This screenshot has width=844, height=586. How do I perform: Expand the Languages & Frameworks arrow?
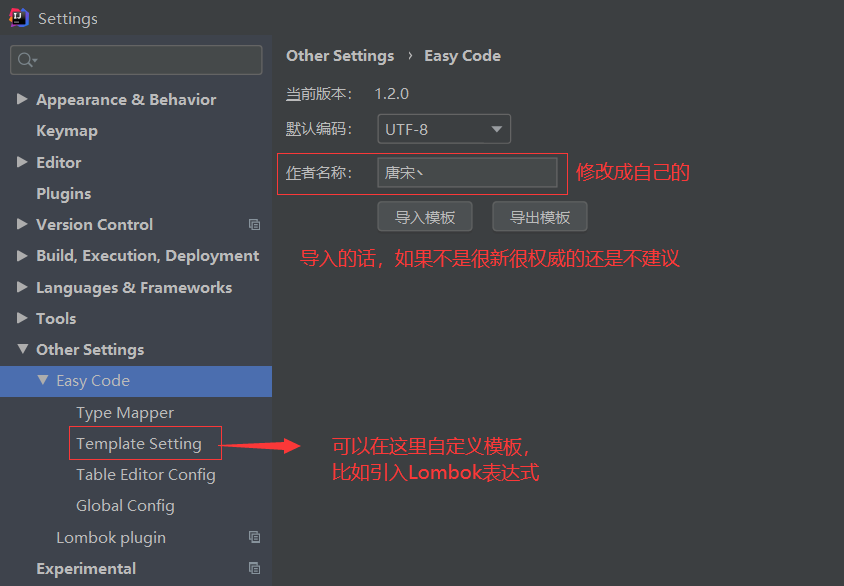coord(22,287)
